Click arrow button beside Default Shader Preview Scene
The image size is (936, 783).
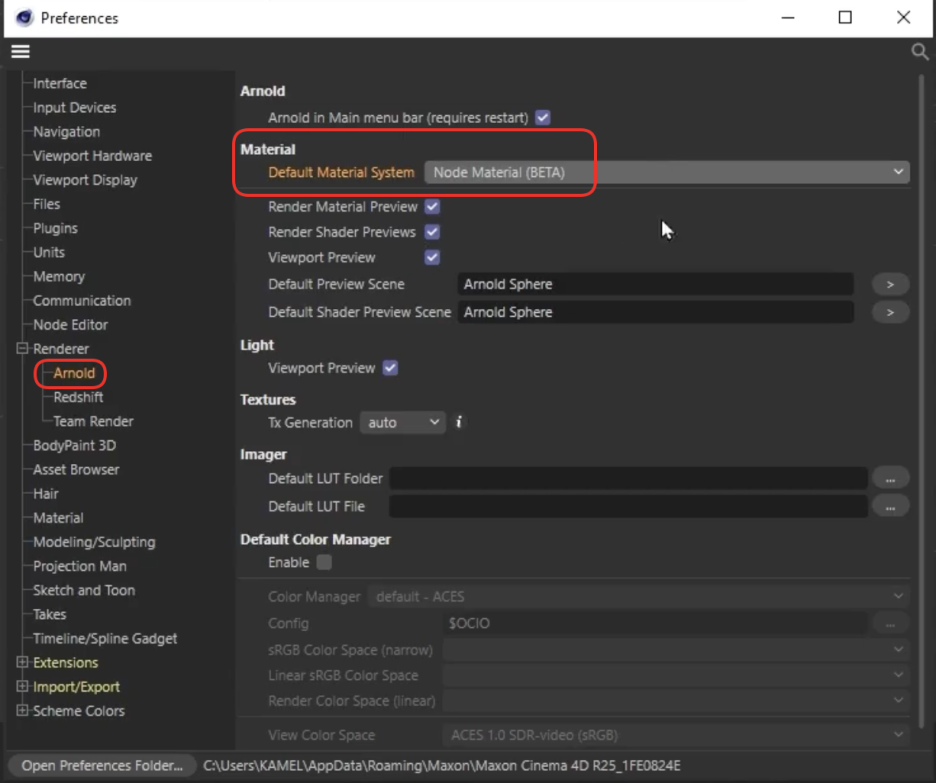(890, 312)
